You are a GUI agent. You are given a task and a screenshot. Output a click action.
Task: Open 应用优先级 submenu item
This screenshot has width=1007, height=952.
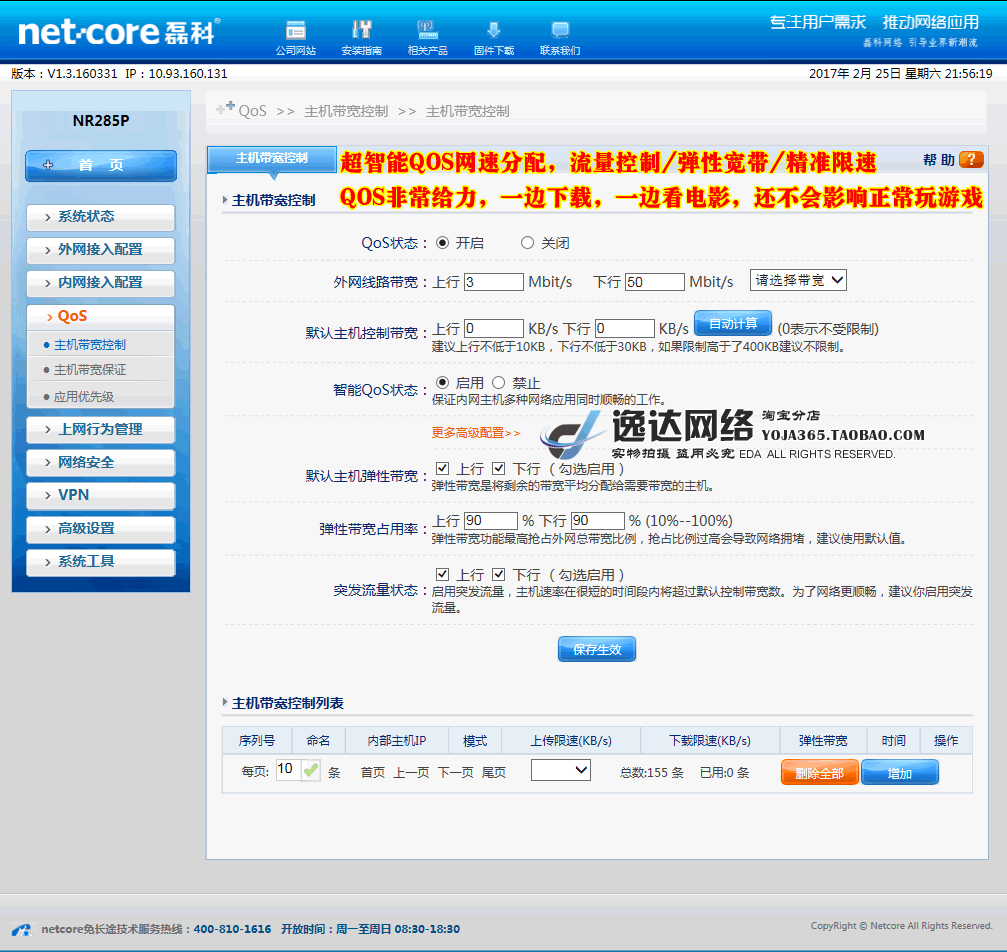tap(84, 397)
